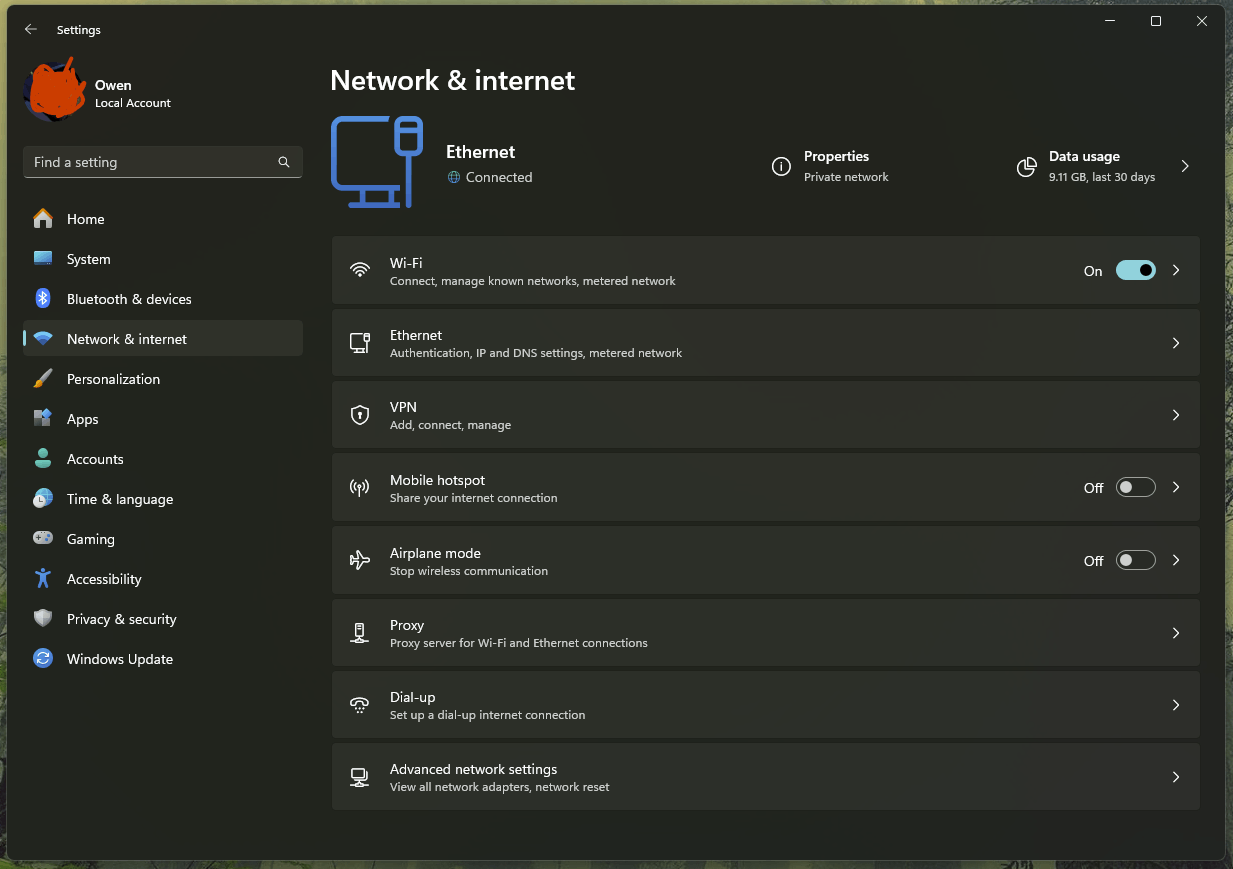
Task: Open Bluetooth & devices in sidebar
Action: pyautogui.click(x=128, y=299)
